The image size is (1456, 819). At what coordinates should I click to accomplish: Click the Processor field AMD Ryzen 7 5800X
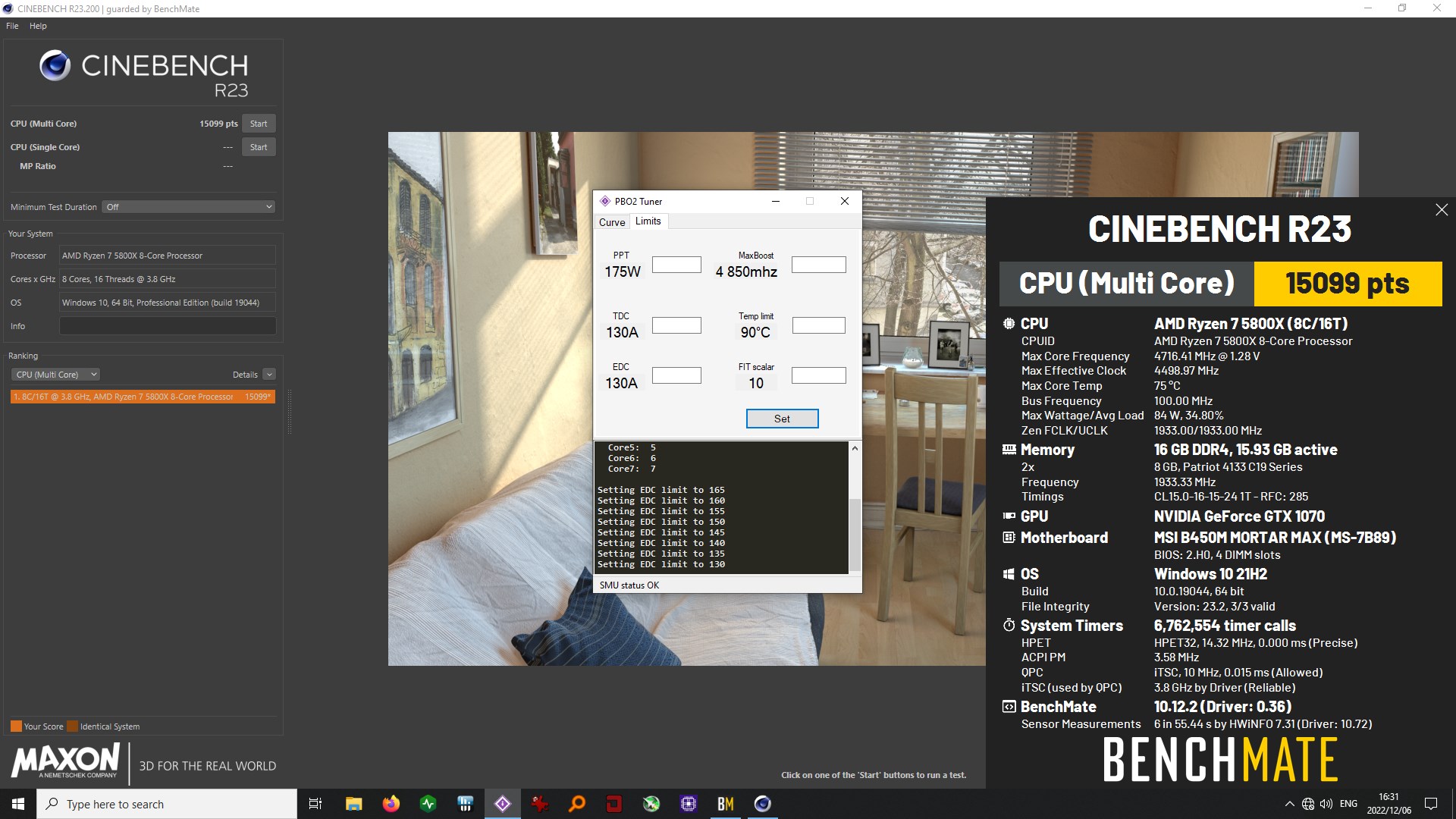(x=168, y=256)
